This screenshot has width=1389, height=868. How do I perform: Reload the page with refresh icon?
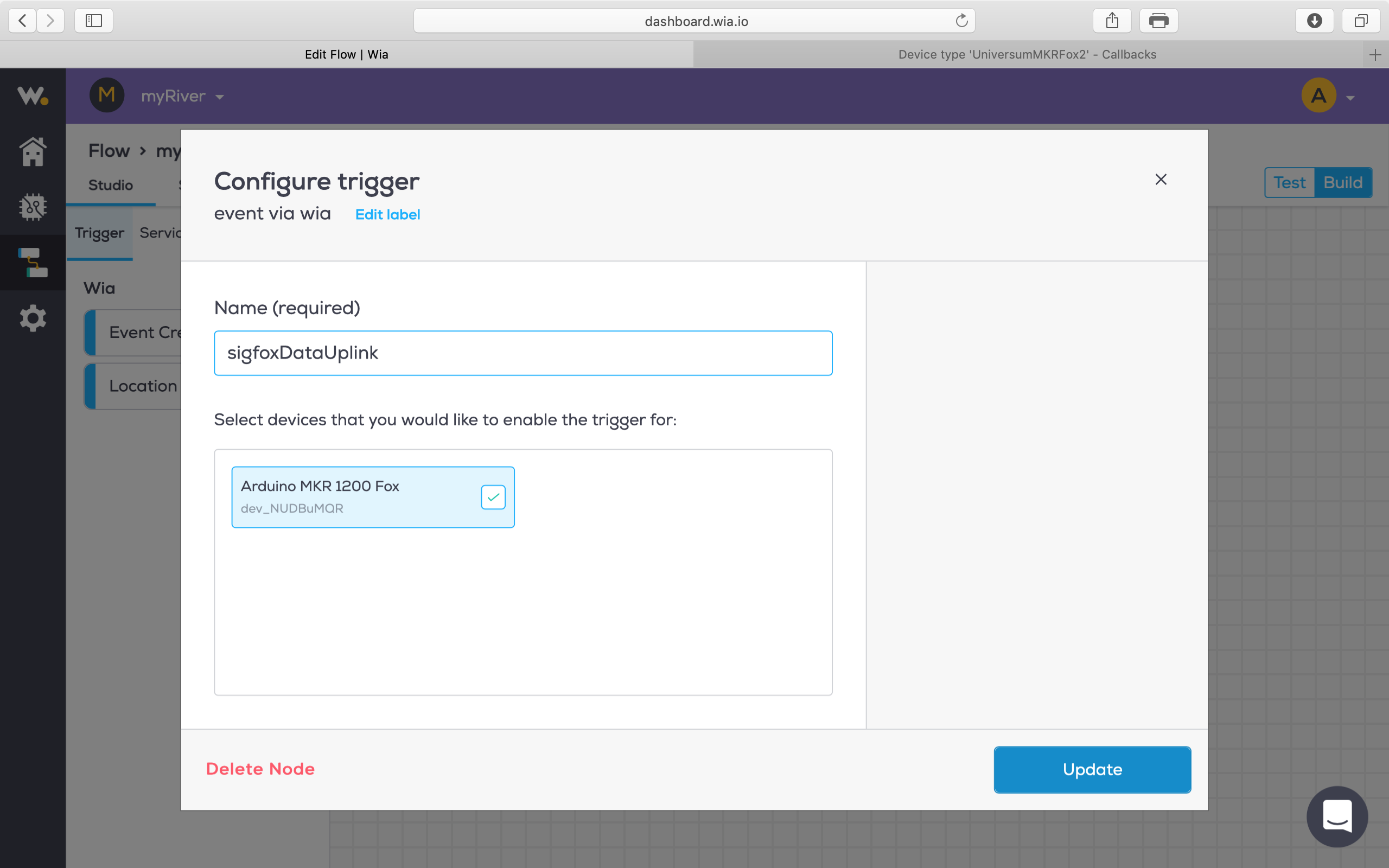pos(961,21)
